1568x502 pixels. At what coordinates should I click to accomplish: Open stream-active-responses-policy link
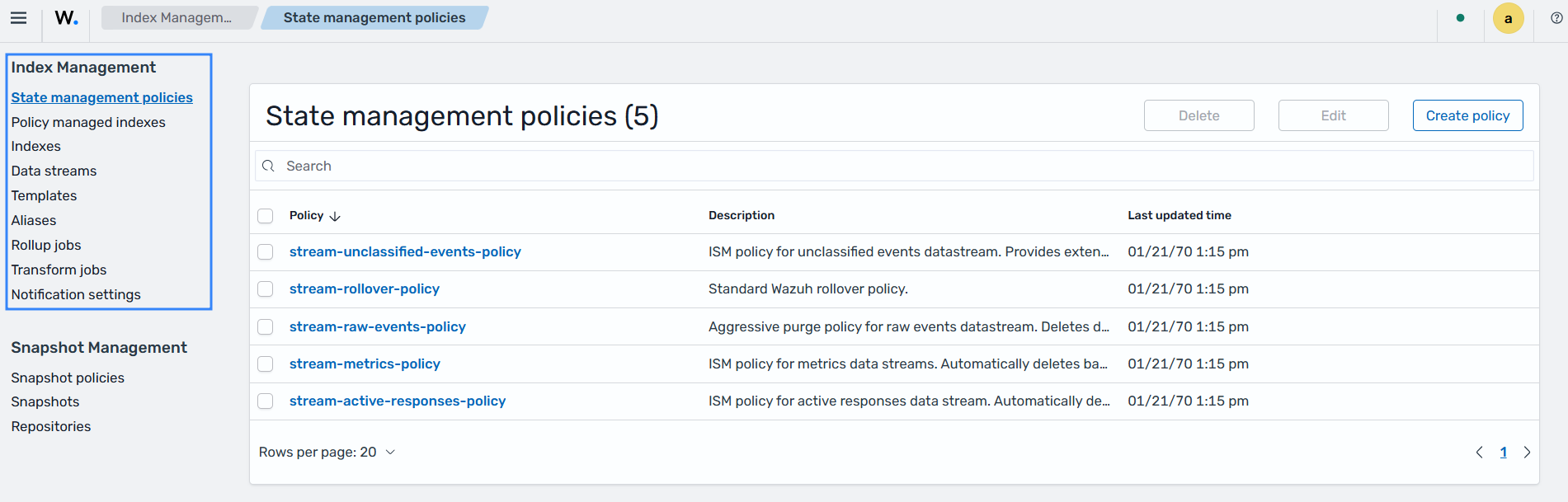[x=398, y=401]
